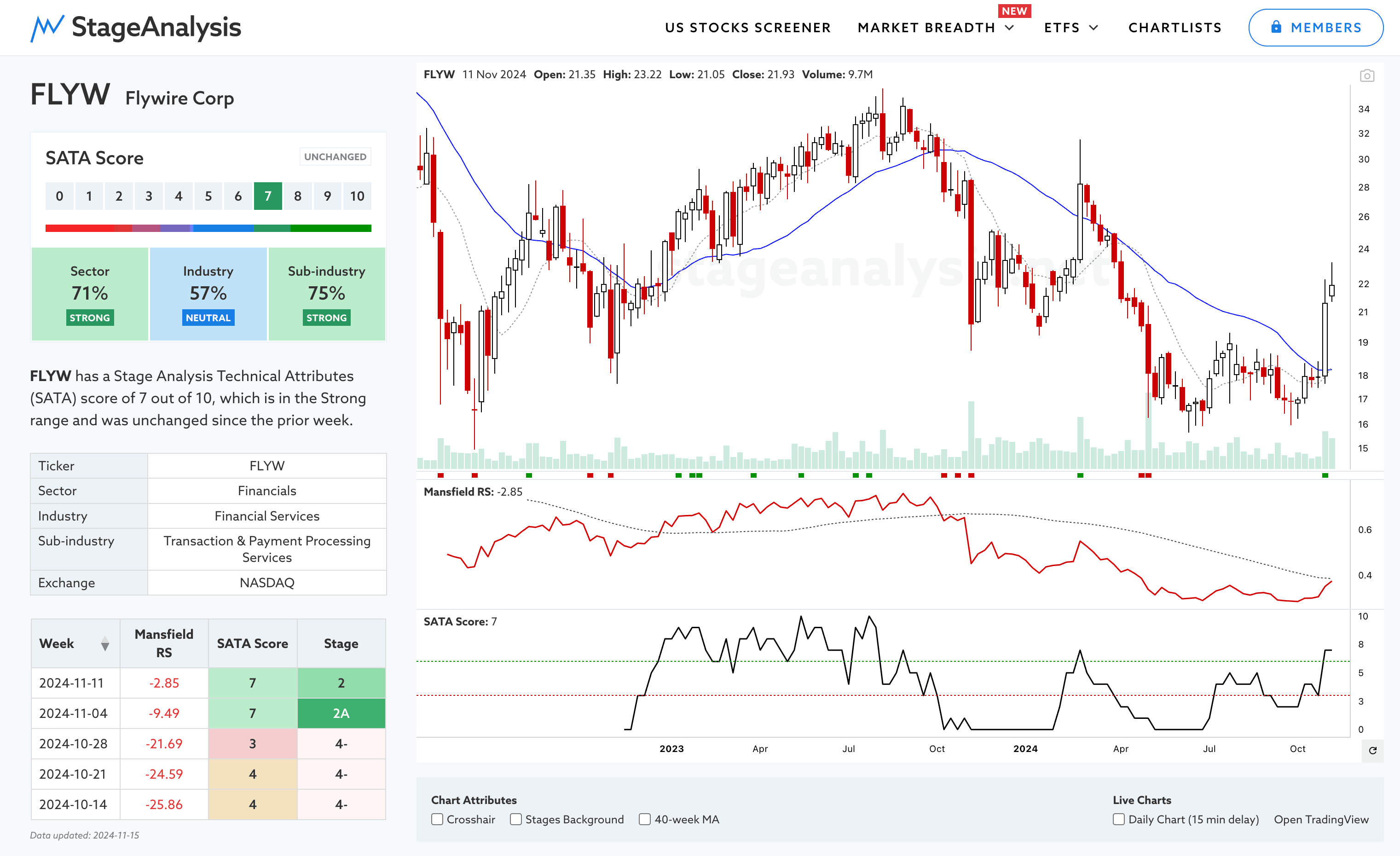
Task: Click the Mansfield RS value -21.69 cell
Action: coord(164,744)
